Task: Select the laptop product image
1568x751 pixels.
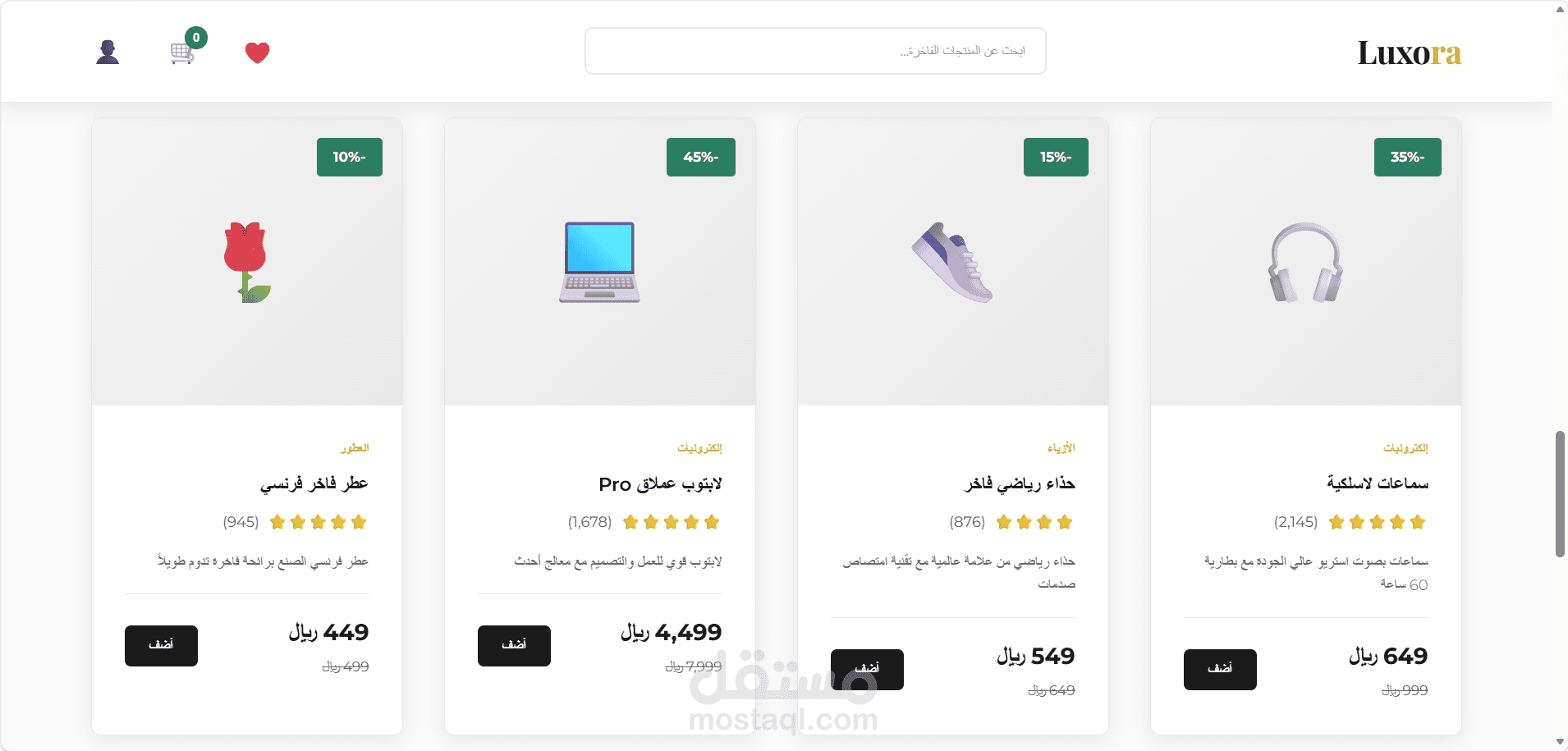Action: point(600,262)
